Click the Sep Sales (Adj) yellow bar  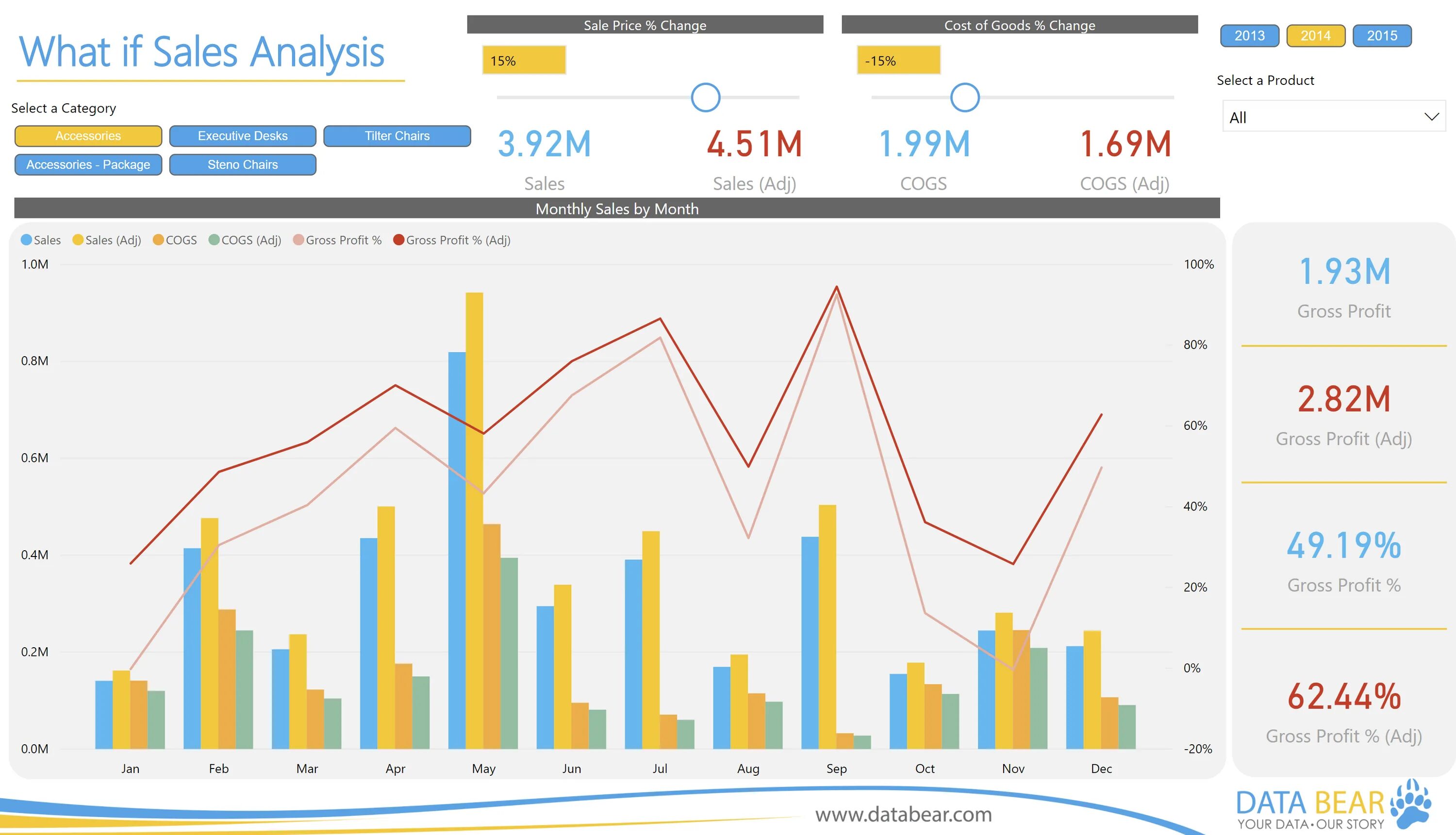tap(827, 627)
